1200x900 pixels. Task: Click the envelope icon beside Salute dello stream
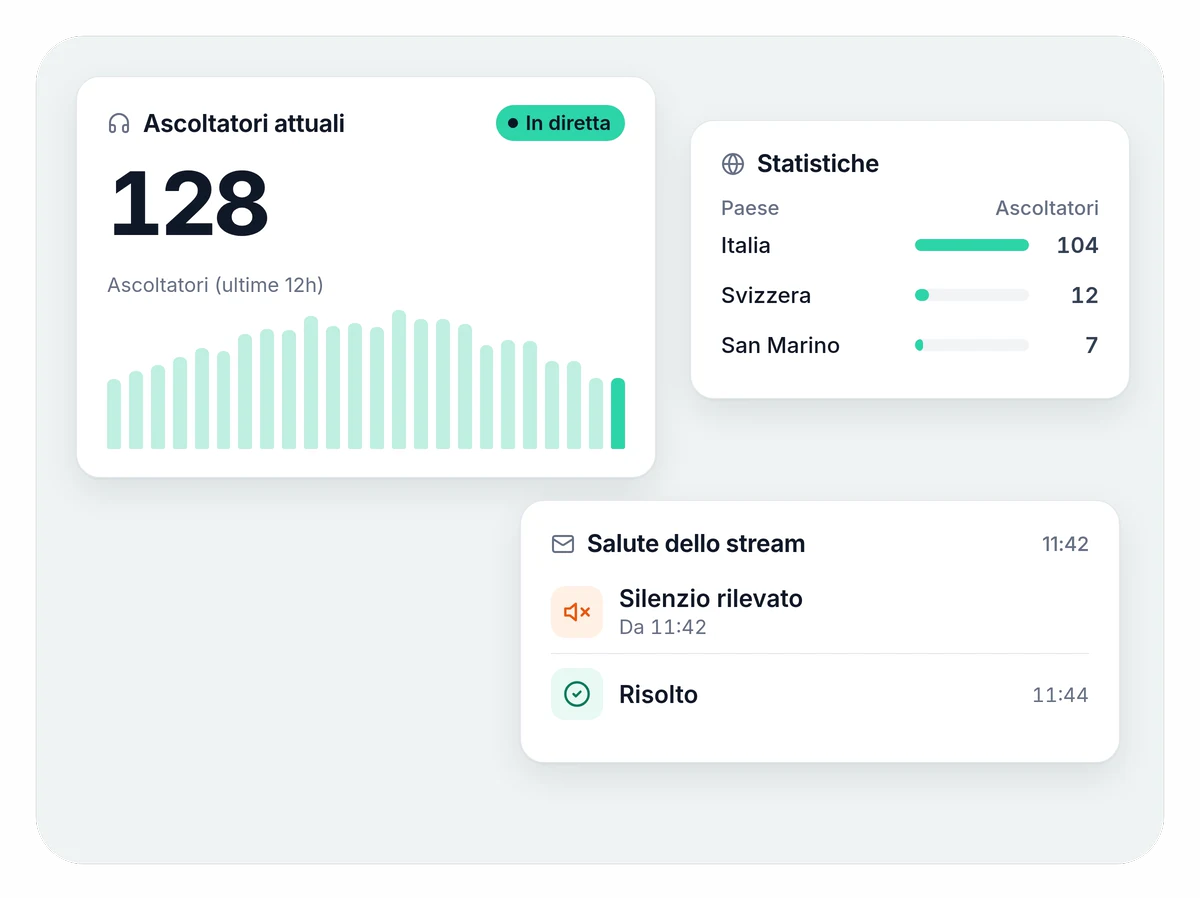coord(563,544)
